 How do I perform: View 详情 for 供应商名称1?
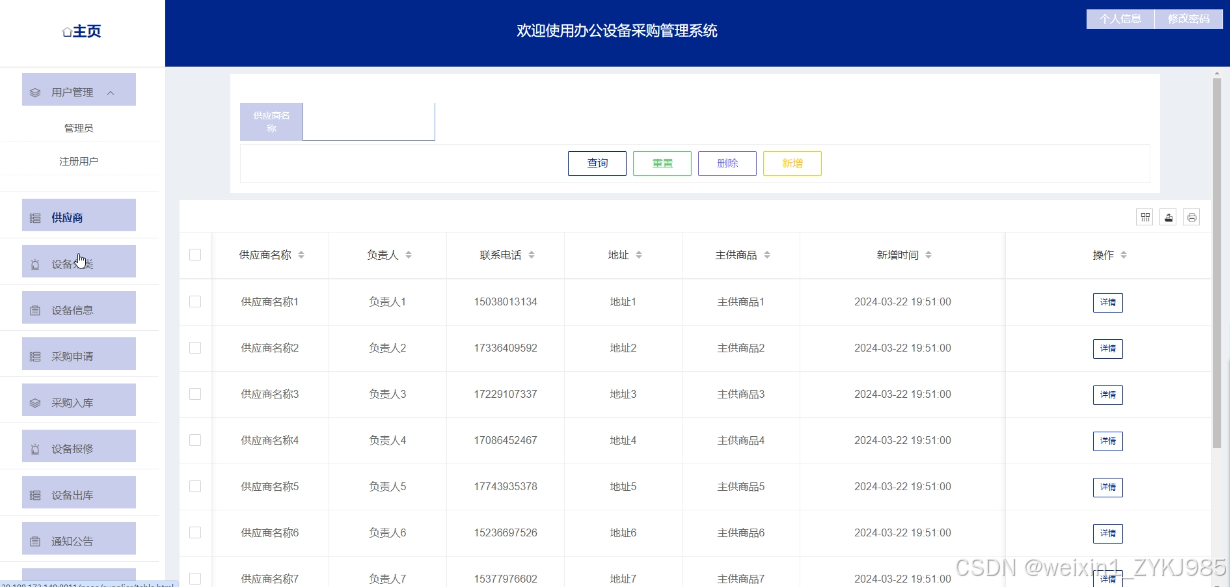tap(1108, 303)
